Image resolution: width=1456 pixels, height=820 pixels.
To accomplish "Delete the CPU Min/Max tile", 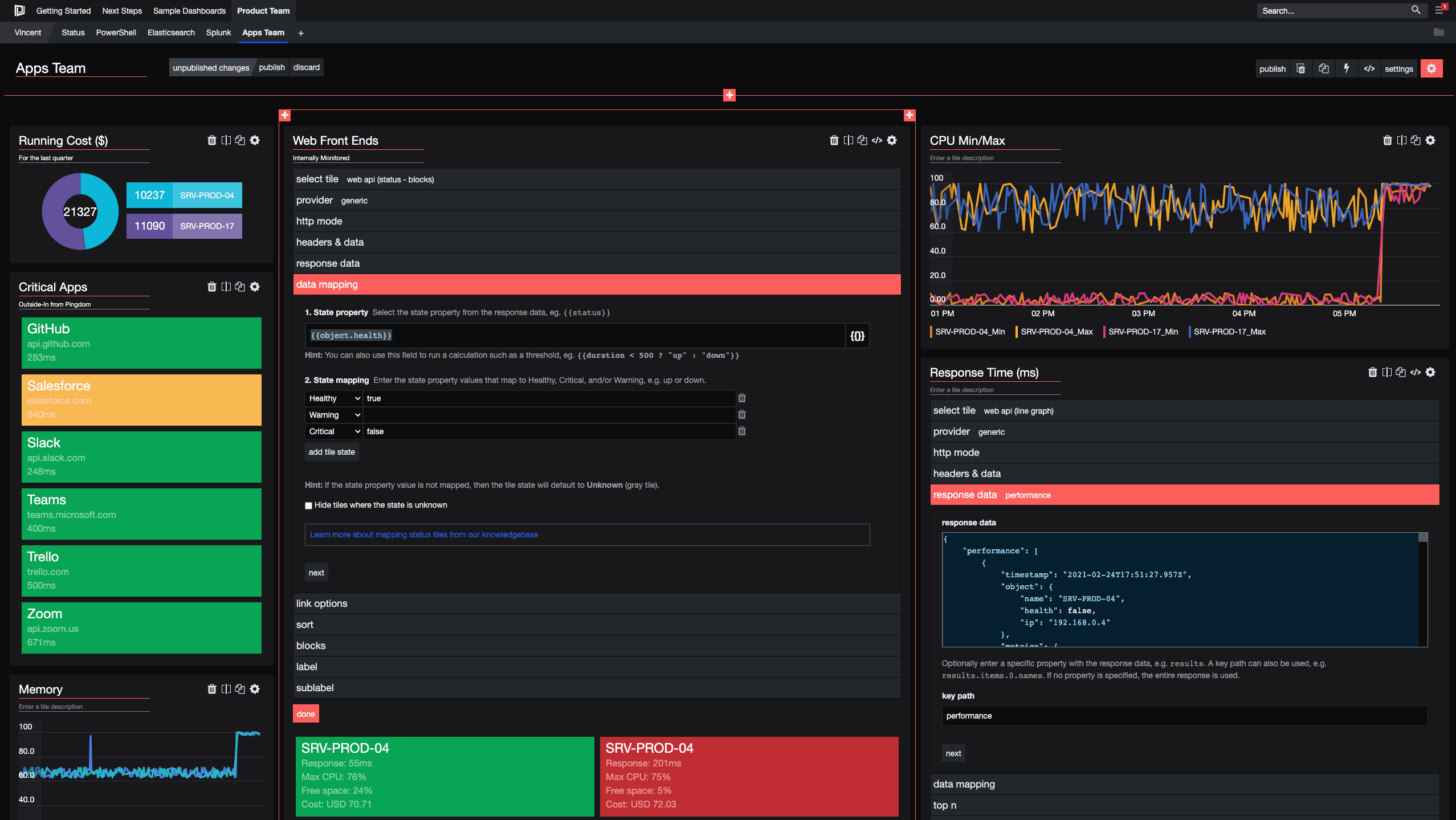I will 1388,140.
